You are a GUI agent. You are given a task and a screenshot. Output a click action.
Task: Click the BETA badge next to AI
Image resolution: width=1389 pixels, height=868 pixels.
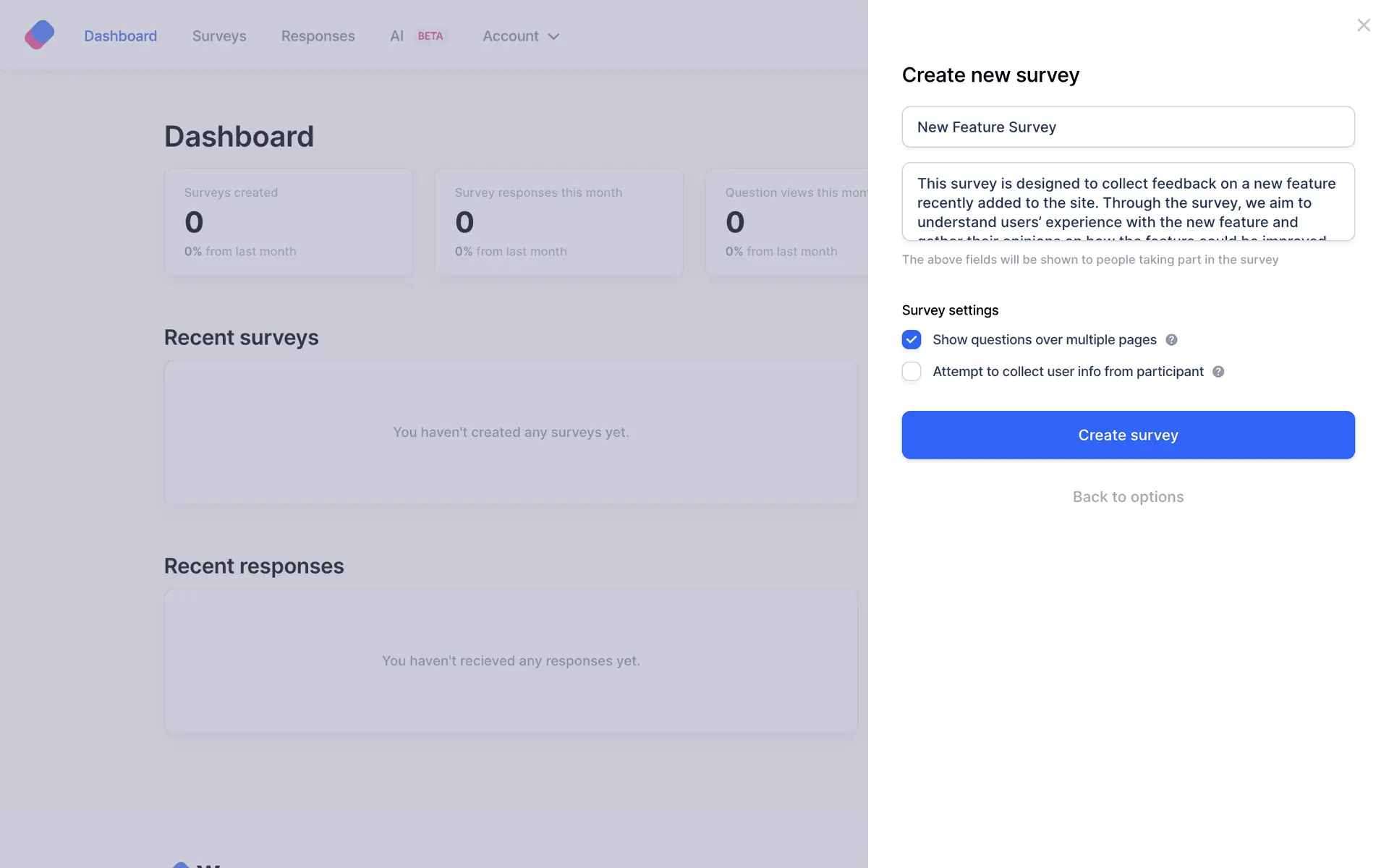[430, 36]
